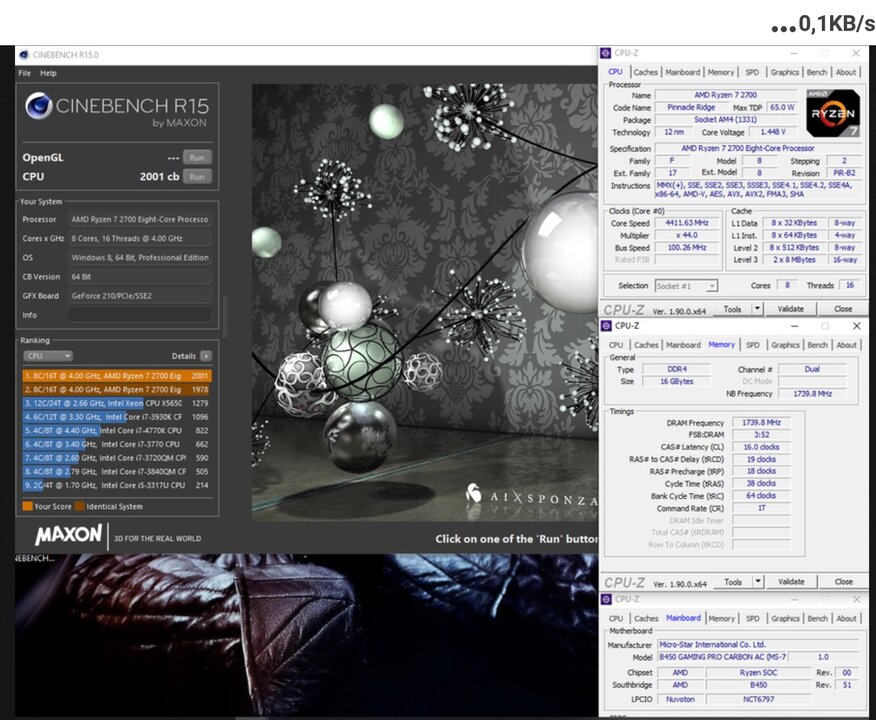Run the CPU benchmark
Image resolution: width=876 pixels, height=720 pixels.
(197, 177)
